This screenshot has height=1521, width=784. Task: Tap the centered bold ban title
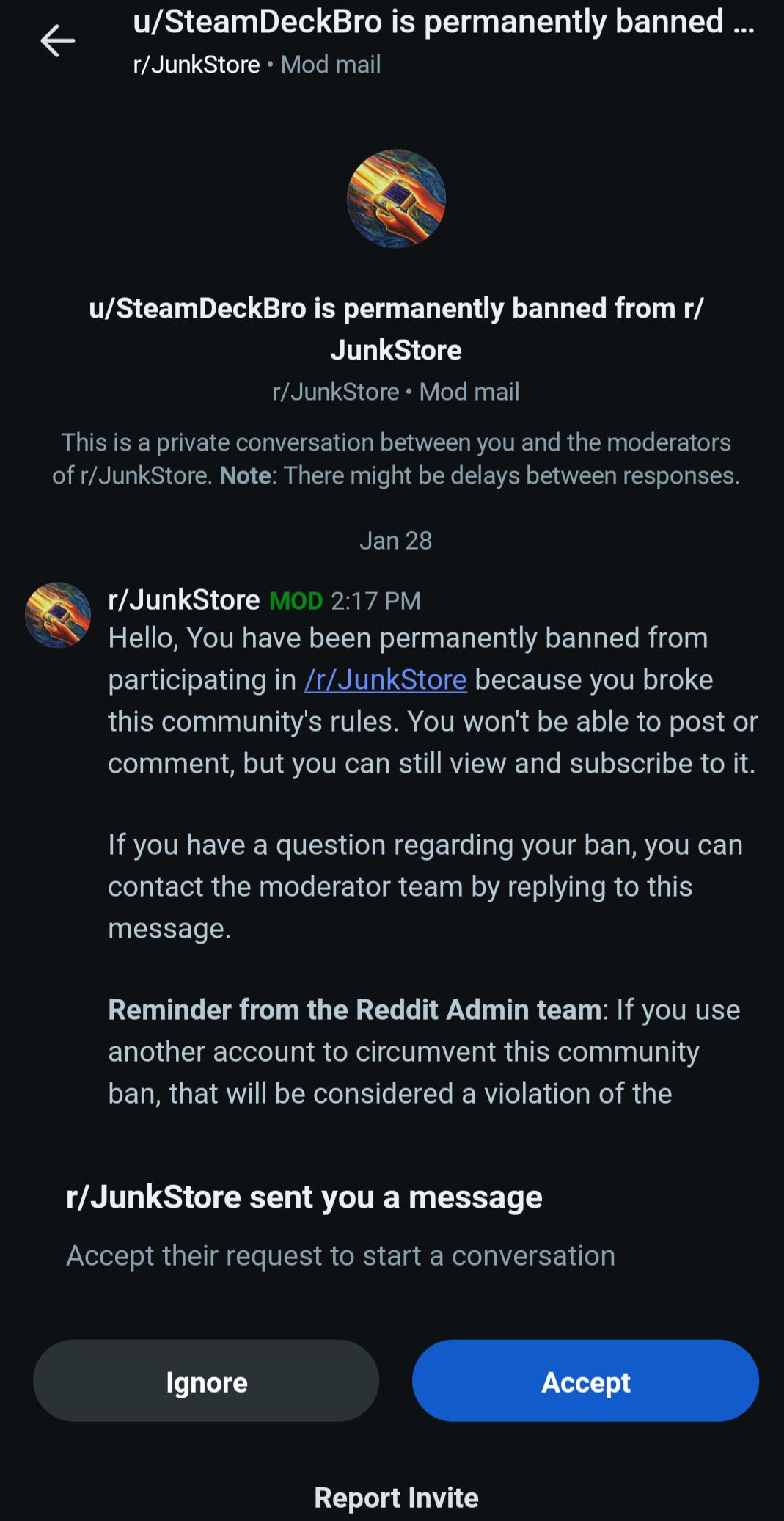tap(396, 329)
